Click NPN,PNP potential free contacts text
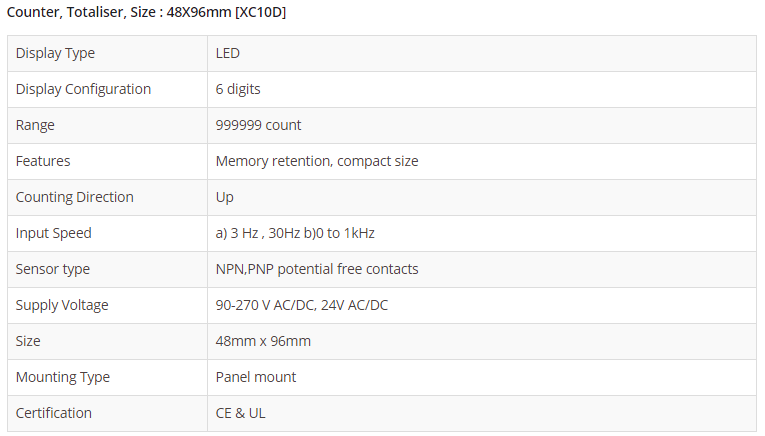 click(317, 269)
